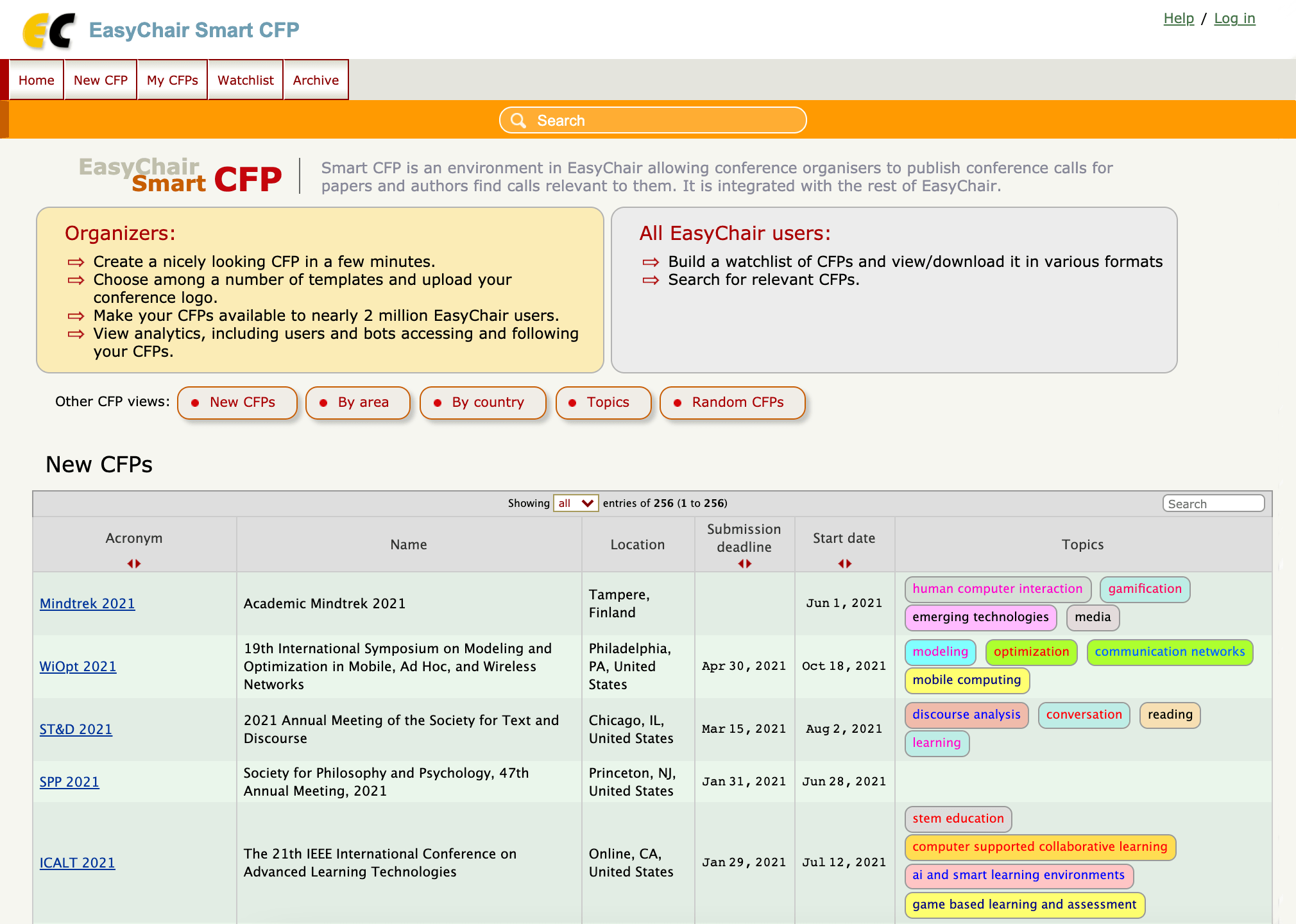Open the Archive tab
This screenshot has width=1296, height=924.
316,80
